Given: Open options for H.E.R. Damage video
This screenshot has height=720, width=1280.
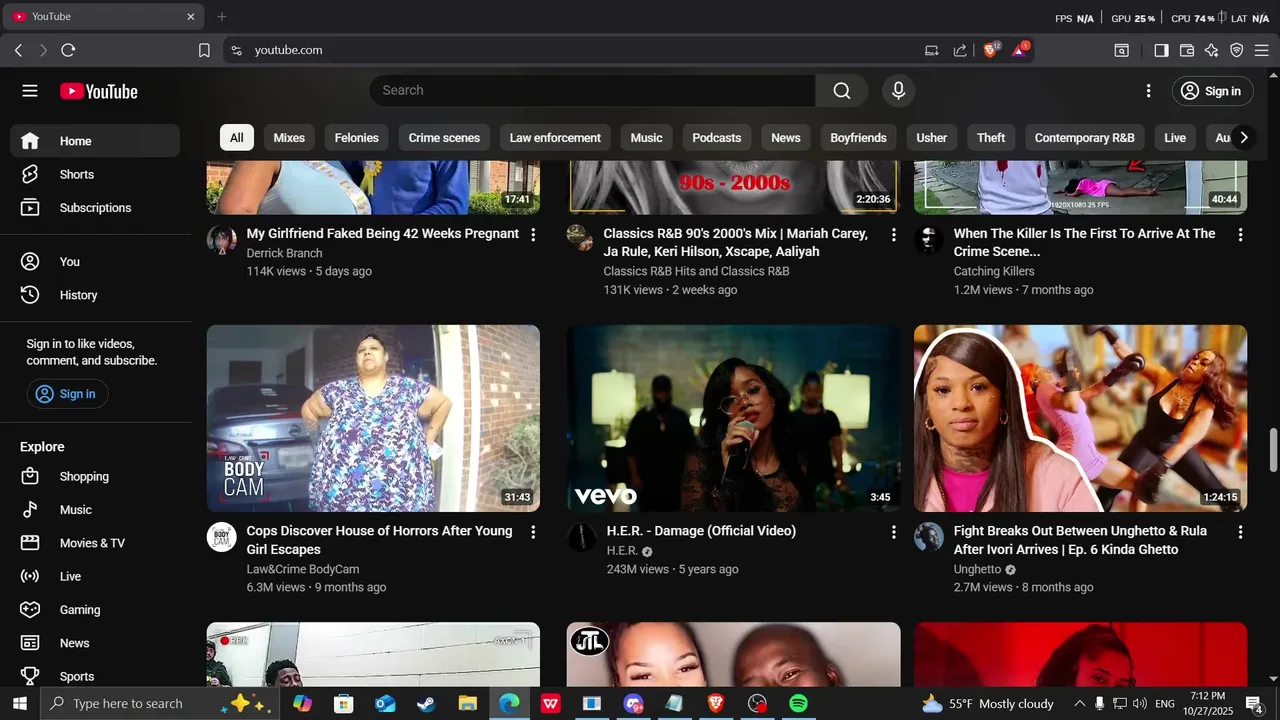Looking at the screenshot, I should (894, 532).
